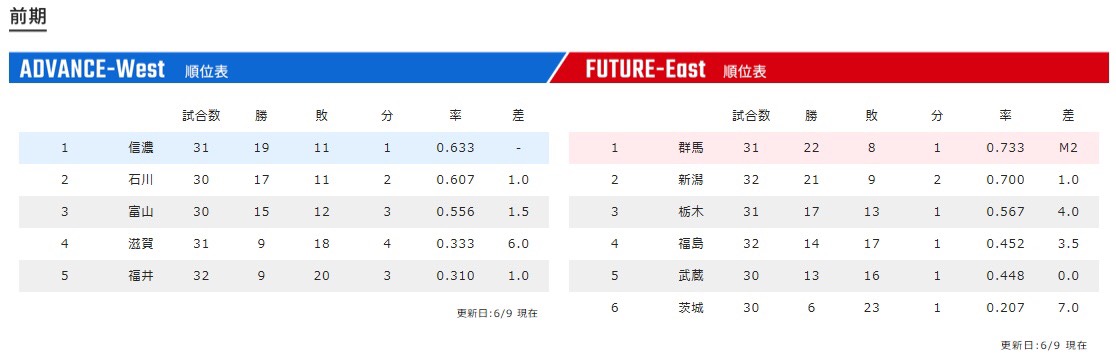The width and height of the screenshot is (1116, 362).
Task: Click the 茨城 team name
Action: (x=691, y=308)
